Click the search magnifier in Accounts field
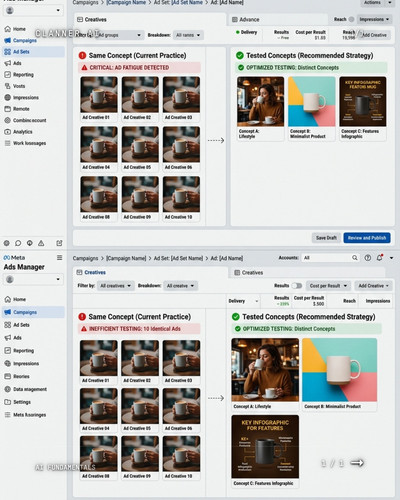The height and width of the screenshot is (500, 400). coord(355,258)
